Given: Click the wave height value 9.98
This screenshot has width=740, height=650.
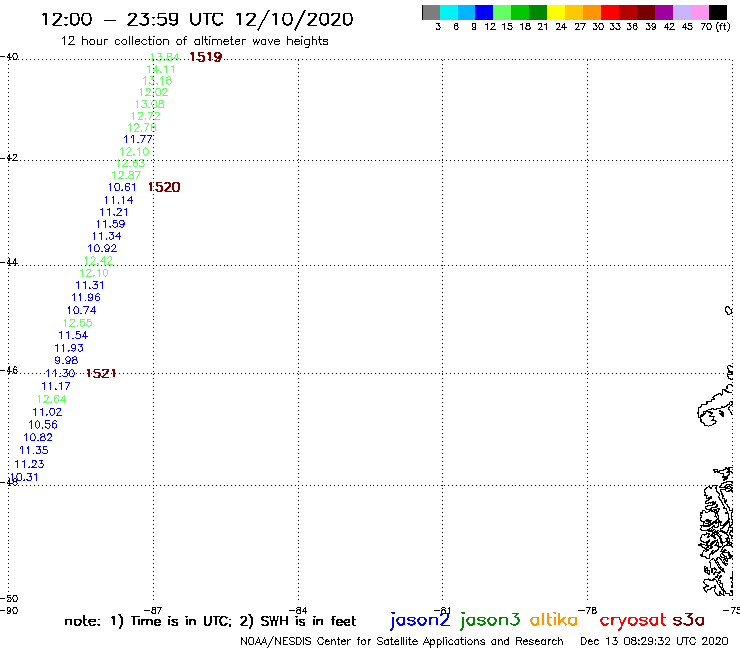Looking at the screenshot, I should pyautogui.click(x=67, y=361).
